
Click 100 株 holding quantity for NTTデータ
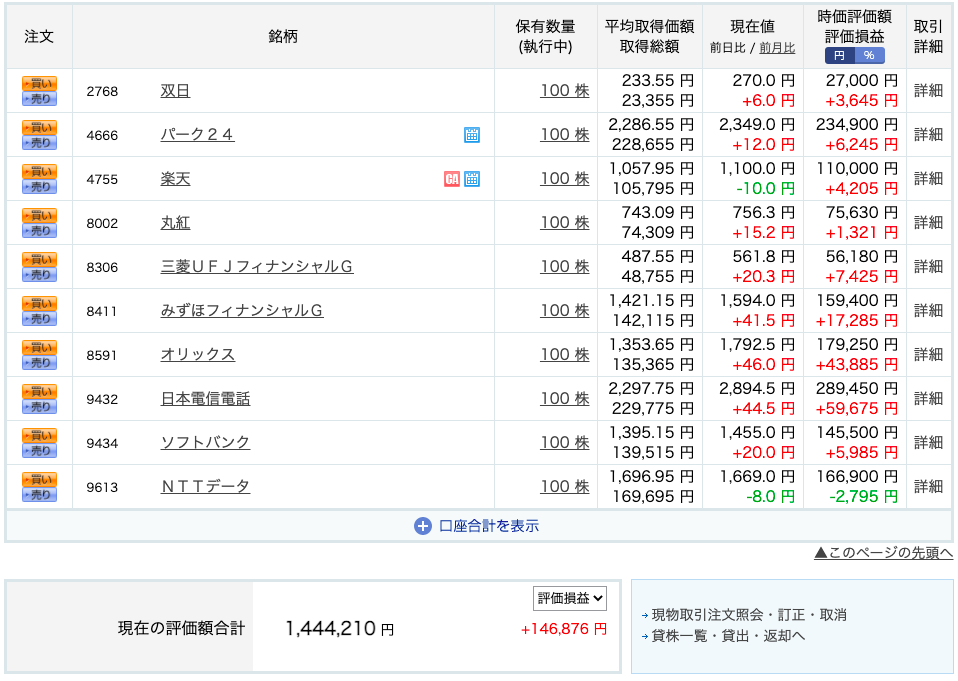coord(565,487)
